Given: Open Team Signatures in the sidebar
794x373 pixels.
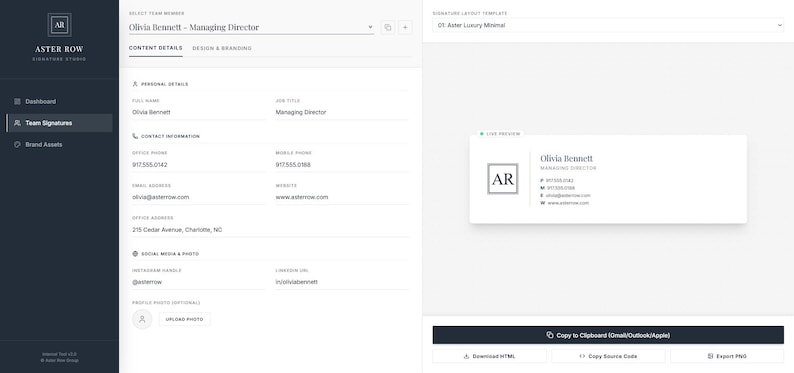Looking at the screenshot, I should (x=59, y=123).
